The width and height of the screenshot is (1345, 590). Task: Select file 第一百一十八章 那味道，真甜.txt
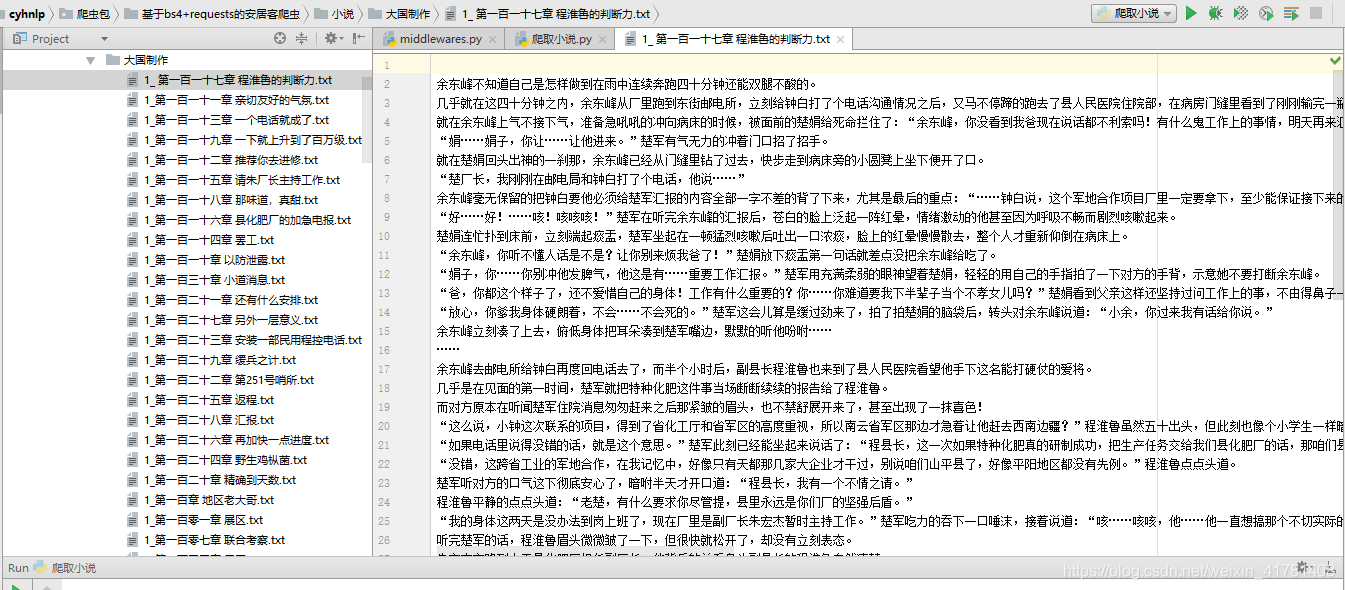tap(224, 200)
